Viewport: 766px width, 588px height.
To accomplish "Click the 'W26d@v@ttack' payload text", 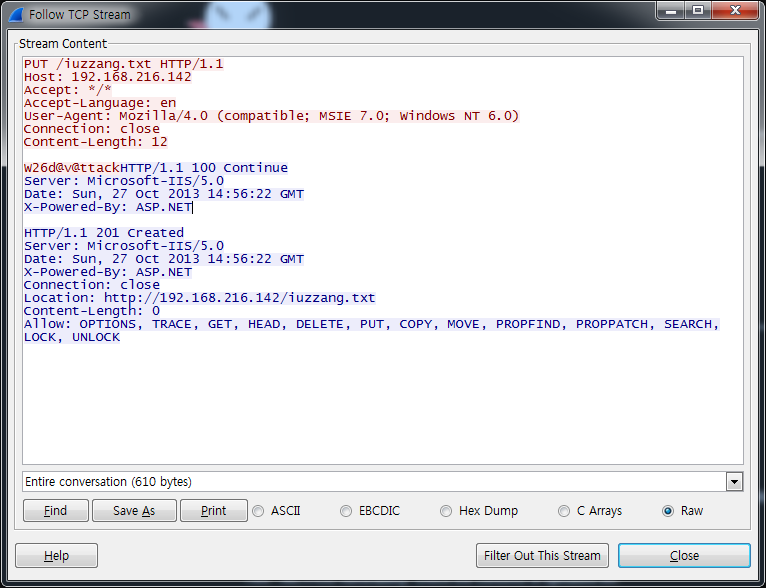I will (72, 168).
